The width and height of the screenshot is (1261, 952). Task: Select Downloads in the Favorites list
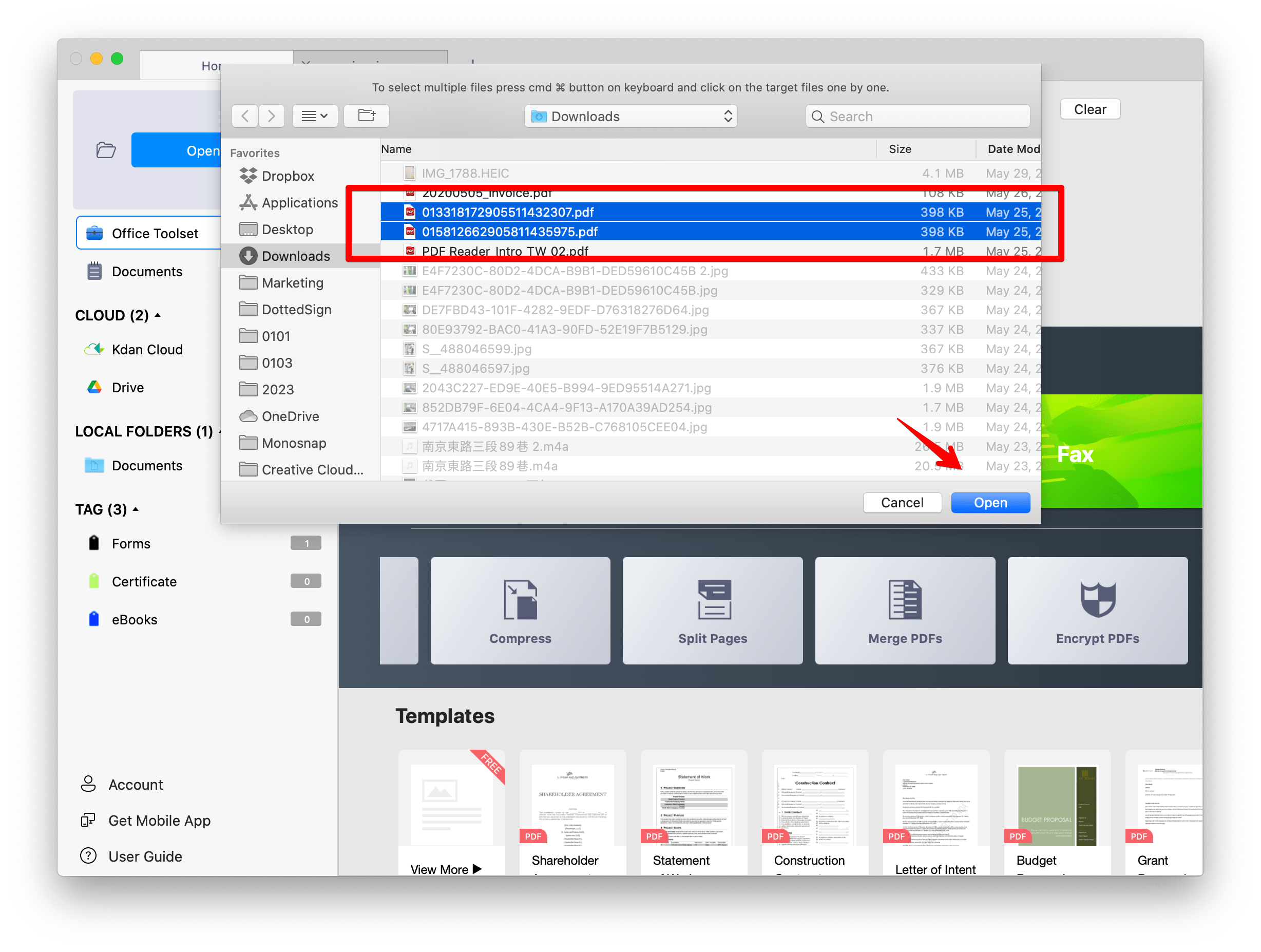pos(296,255)
